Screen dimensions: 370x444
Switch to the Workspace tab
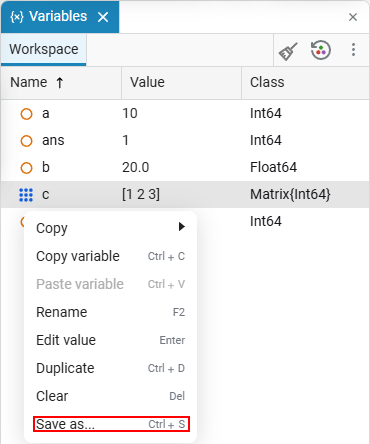click(44, 49)
